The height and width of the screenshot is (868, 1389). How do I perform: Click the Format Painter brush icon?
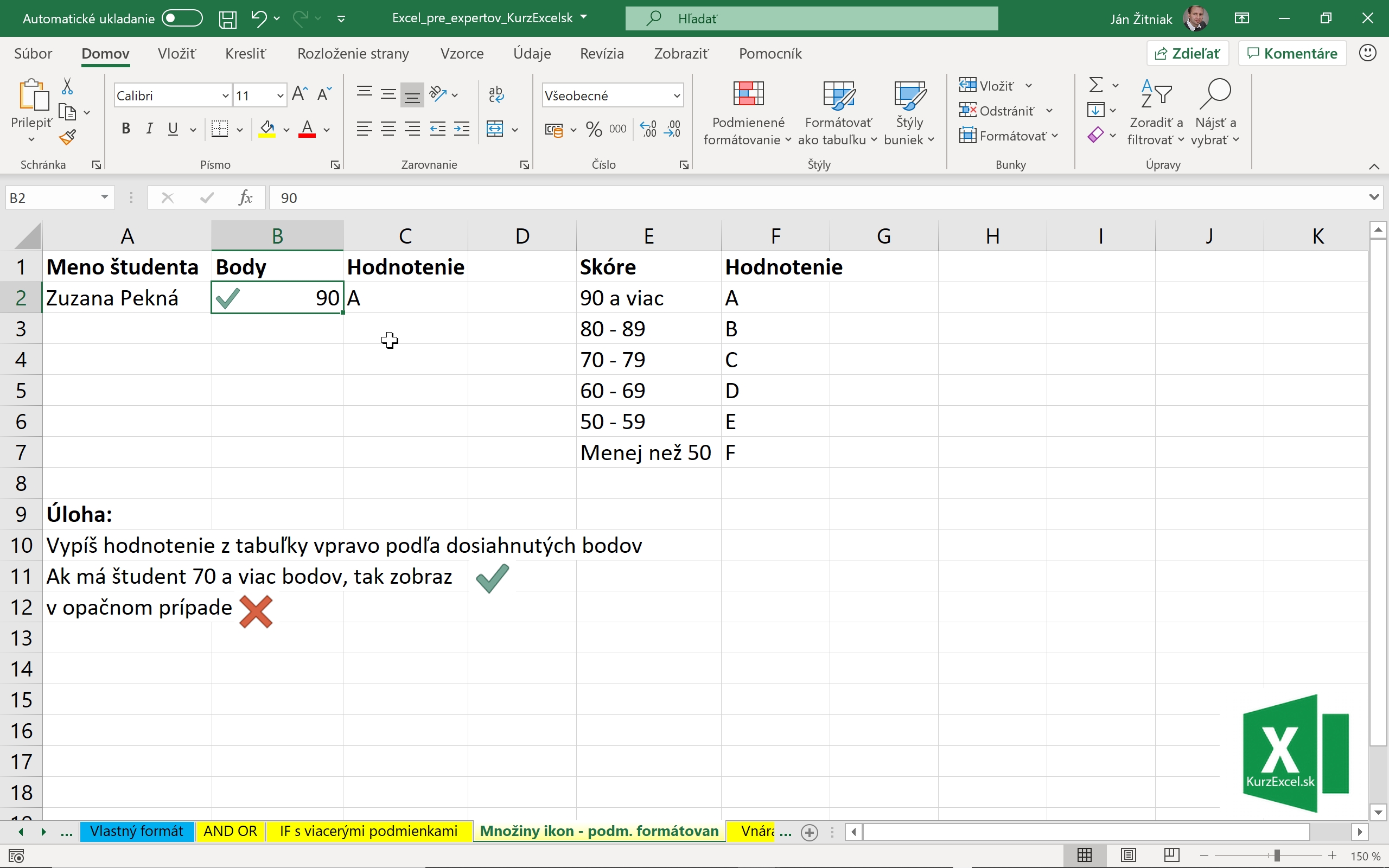(68, 137)
